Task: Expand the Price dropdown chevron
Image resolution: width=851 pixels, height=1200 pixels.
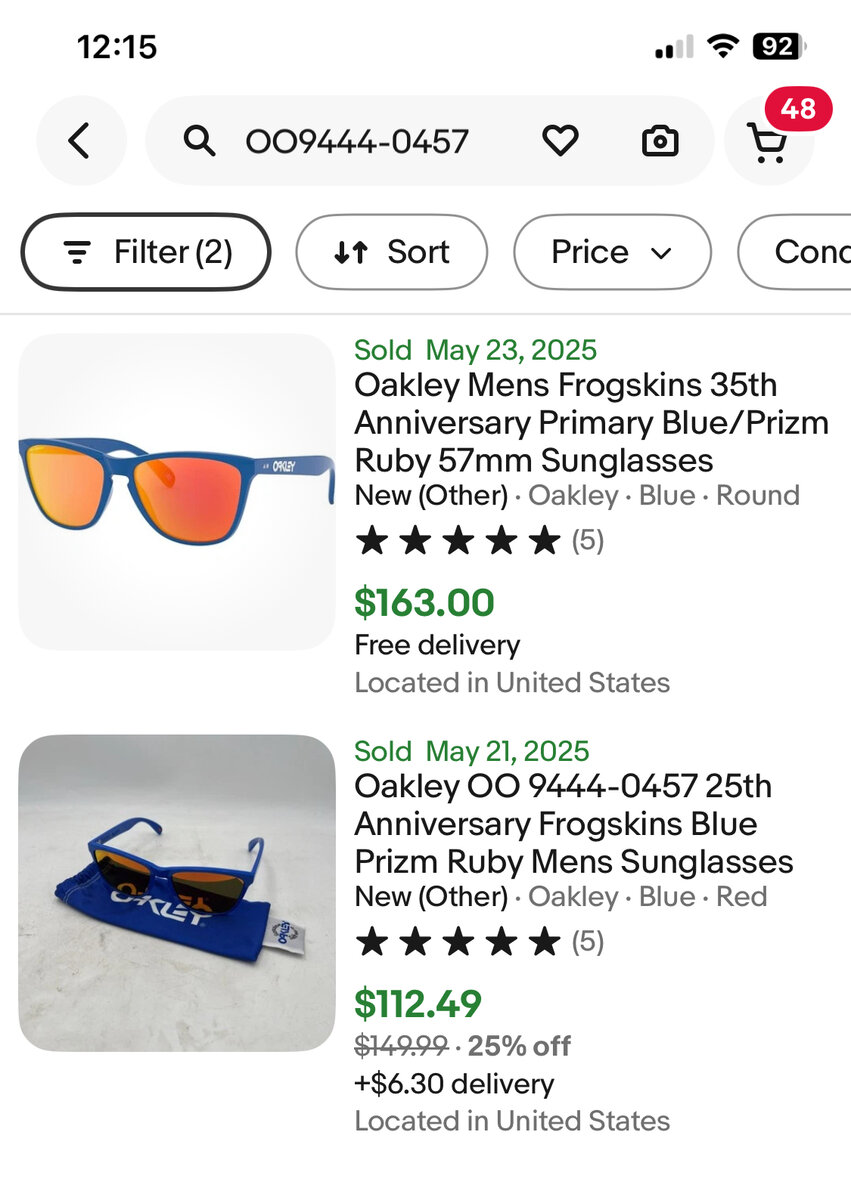Action: pyautogui.click(x=661, y=253)
